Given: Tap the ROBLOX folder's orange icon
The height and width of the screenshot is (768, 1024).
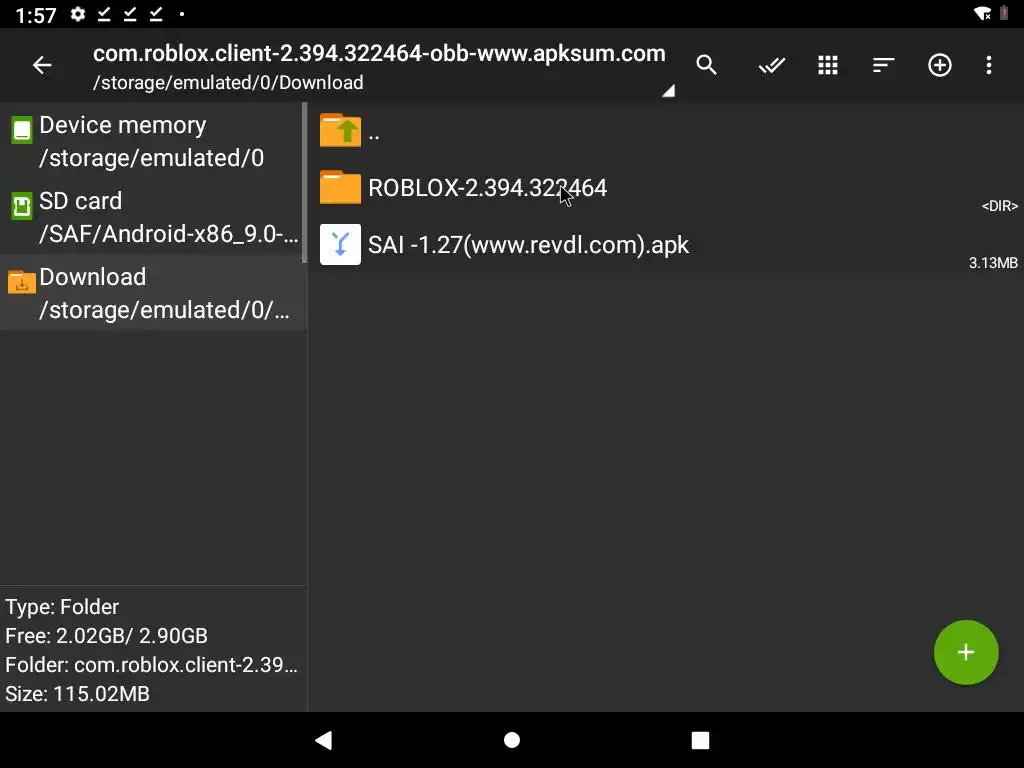Looking at the screenshot, I should point(340,187).
